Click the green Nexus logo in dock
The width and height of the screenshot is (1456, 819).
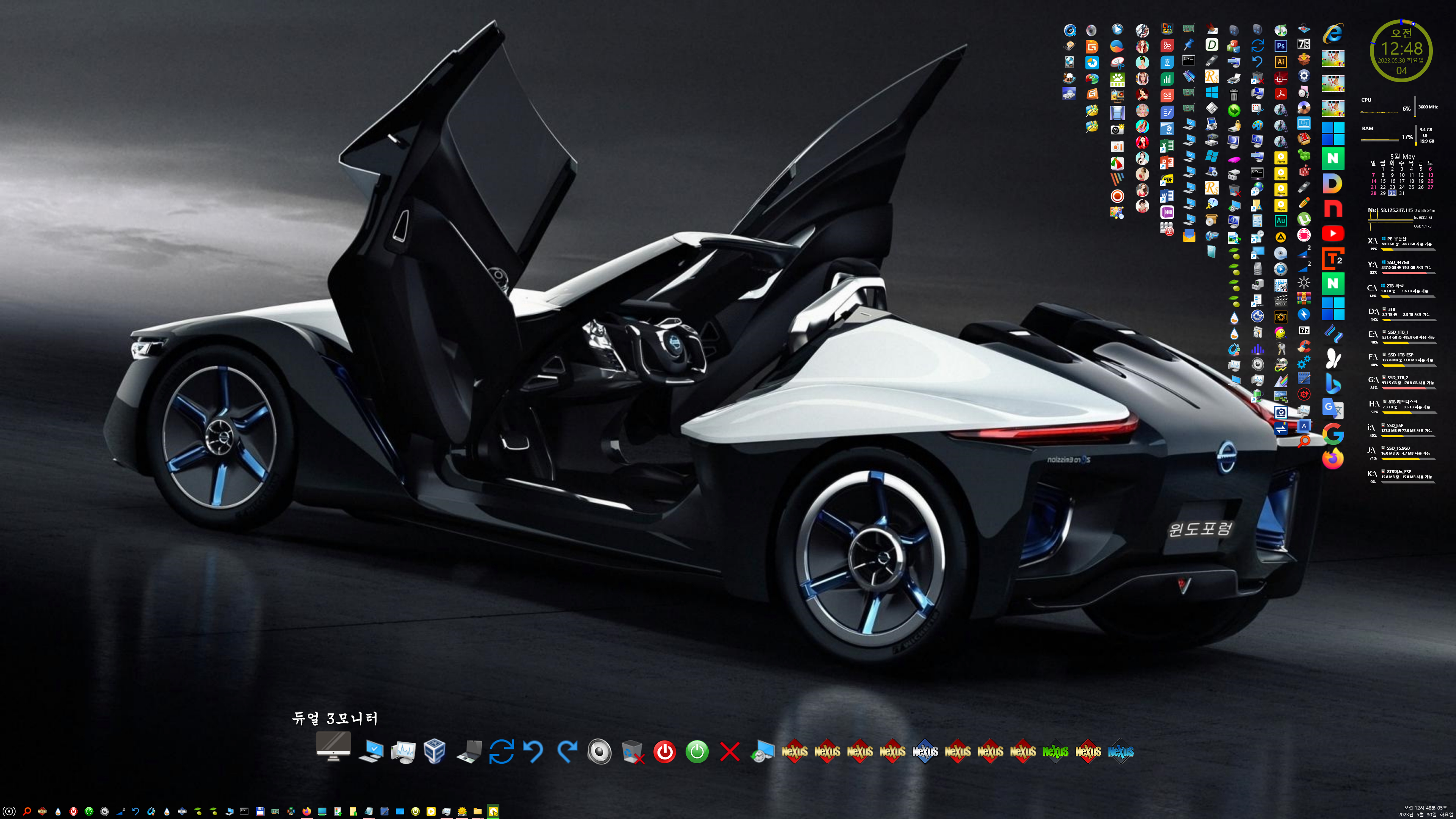(1055, 752)
